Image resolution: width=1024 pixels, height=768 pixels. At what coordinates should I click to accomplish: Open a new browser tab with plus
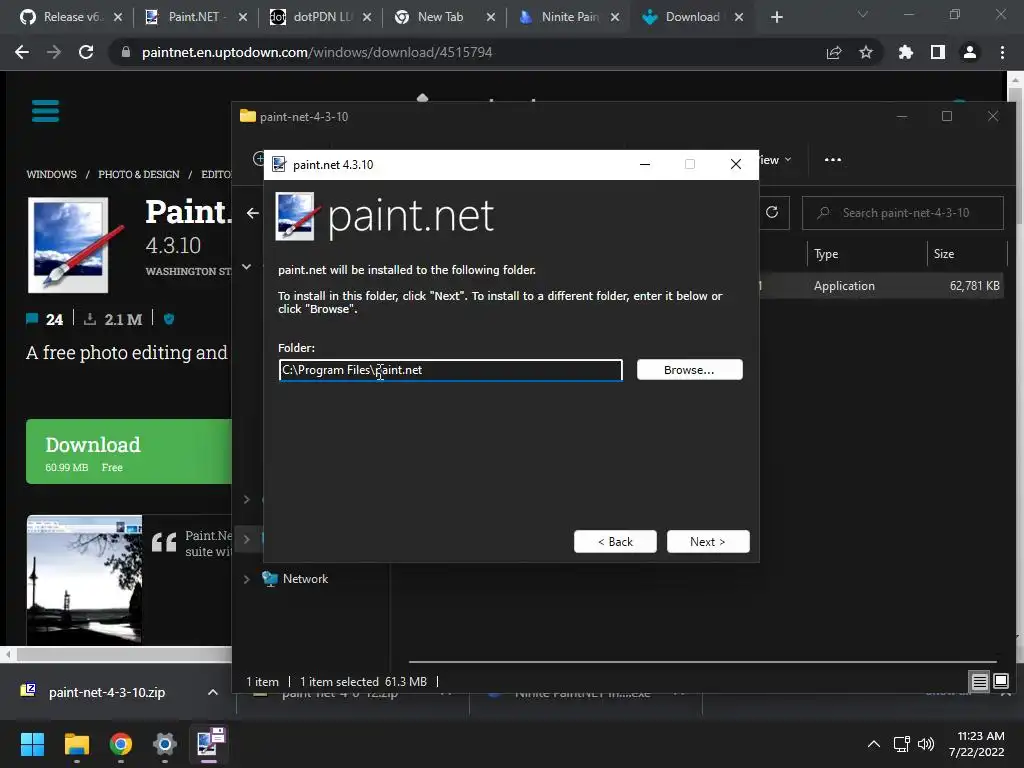click(x=776, y=17)
